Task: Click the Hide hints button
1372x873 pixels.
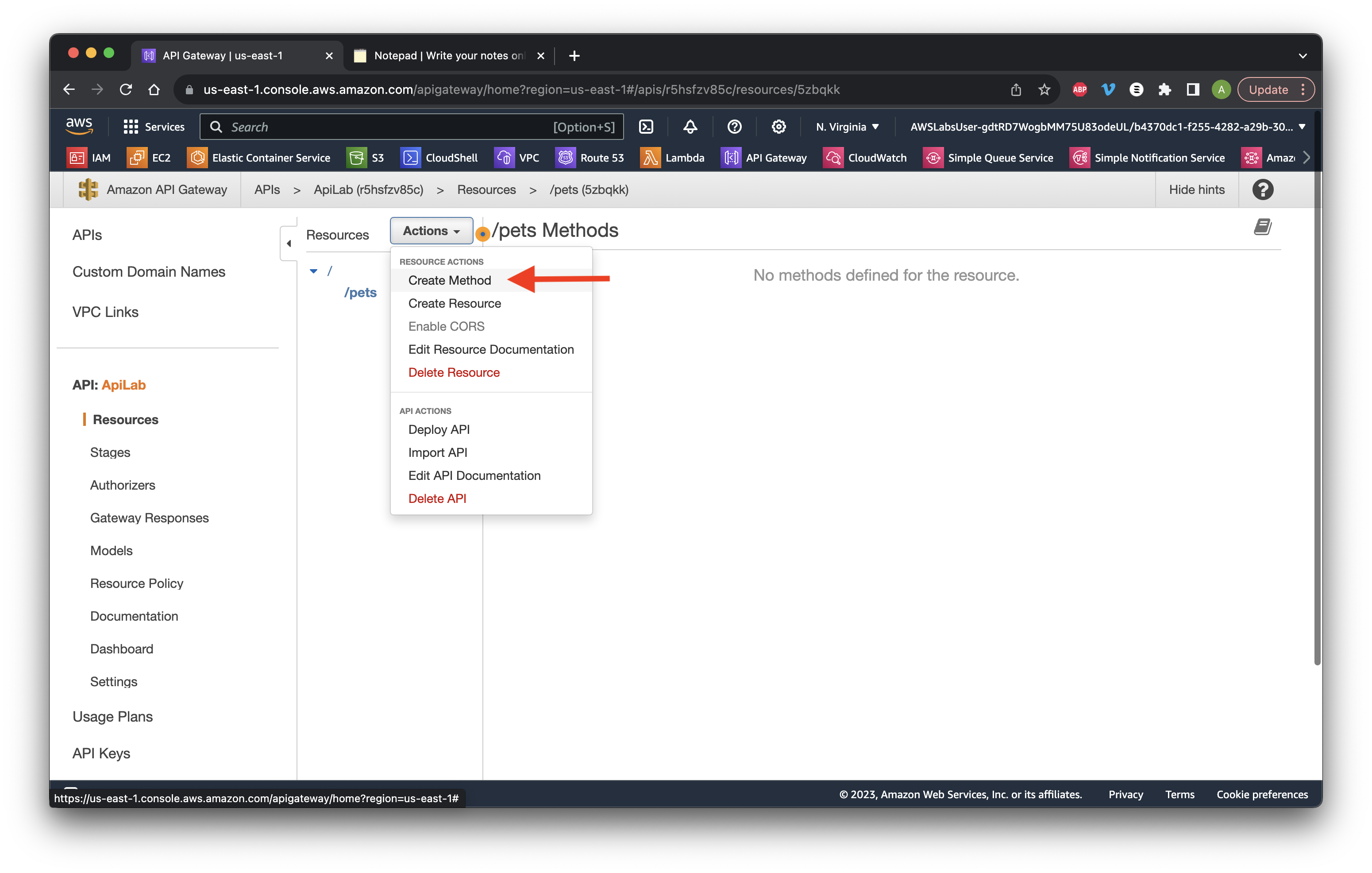Action: click(1196, 190)
